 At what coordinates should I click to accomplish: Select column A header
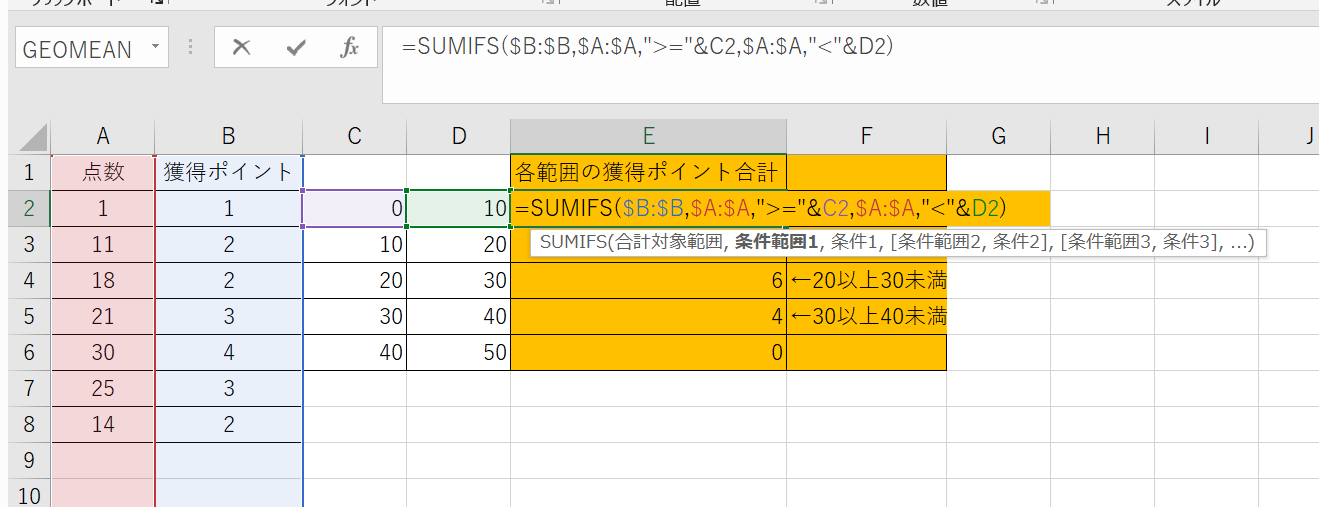tap(103, 137)
